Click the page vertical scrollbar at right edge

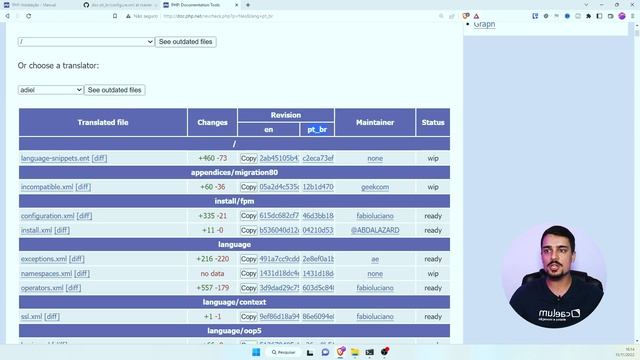pyautogui.click(x=637, y=184)
